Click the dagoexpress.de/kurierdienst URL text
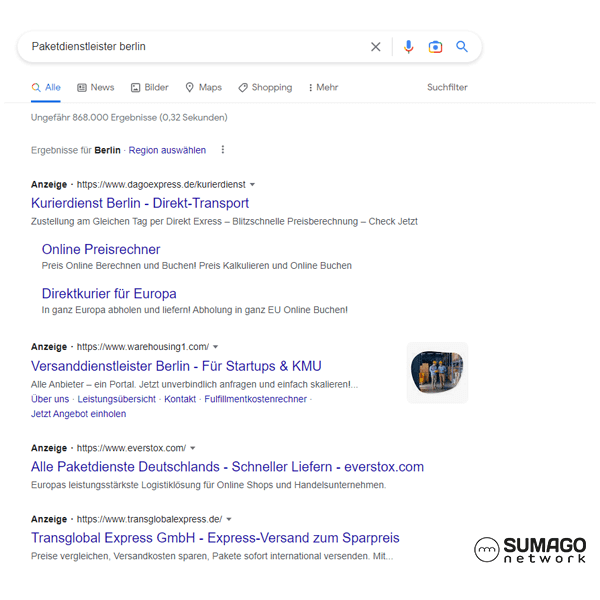Viewport: 600px width, 600px height. [x=161, y=184]
